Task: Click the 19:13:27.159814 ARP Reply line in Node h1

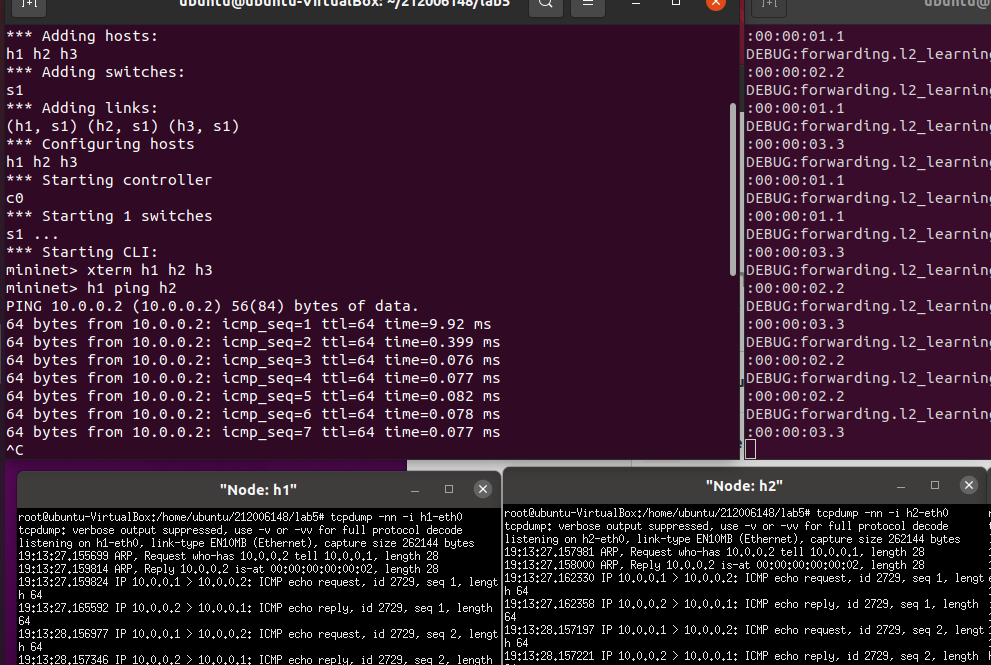Action: pos(228,569)
